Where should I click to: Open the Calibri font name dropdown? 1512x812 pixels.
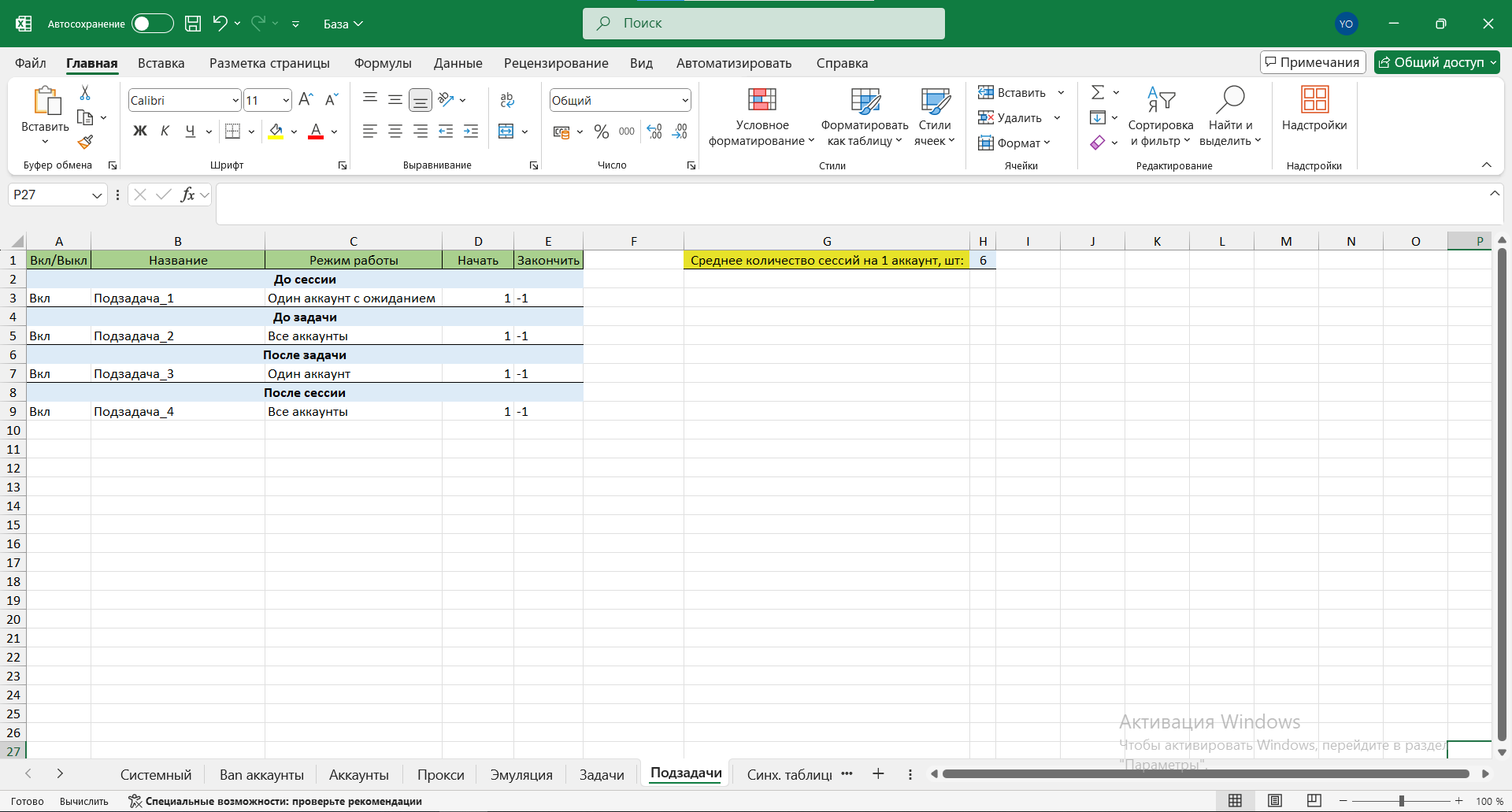[x=235, y=101]
